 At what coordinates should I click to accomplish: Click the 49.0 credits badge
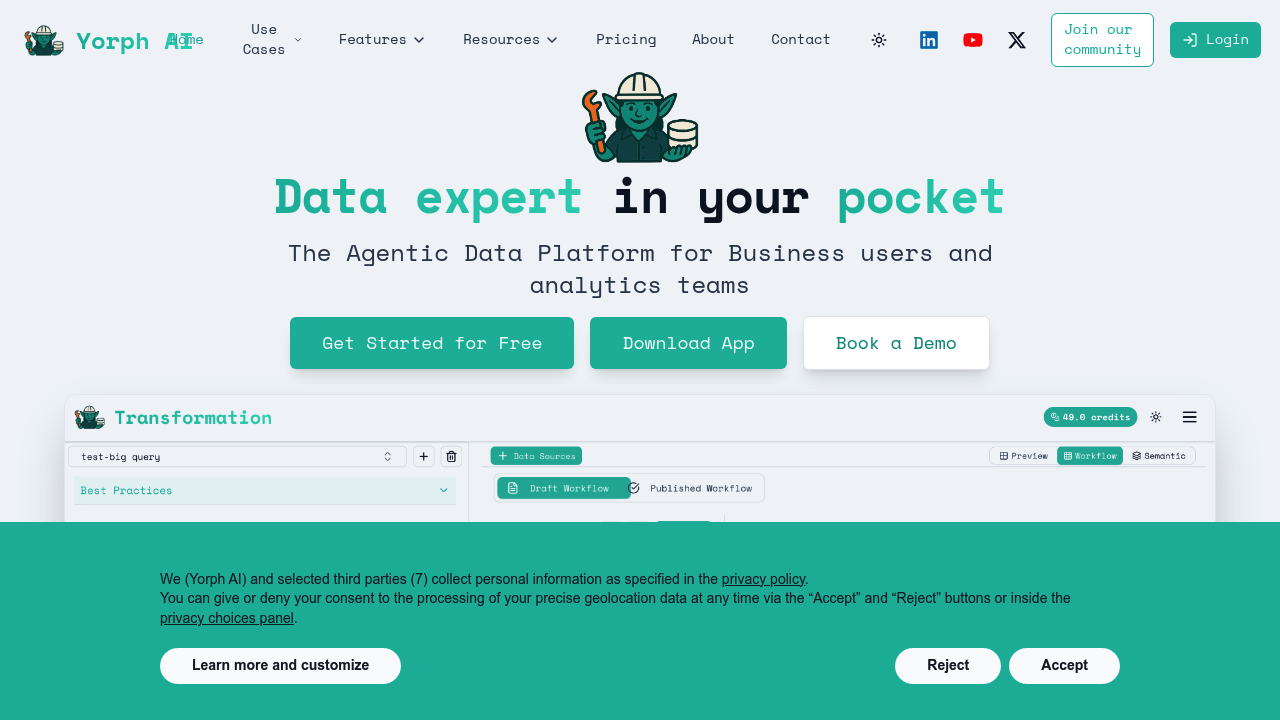(1090, 417)
